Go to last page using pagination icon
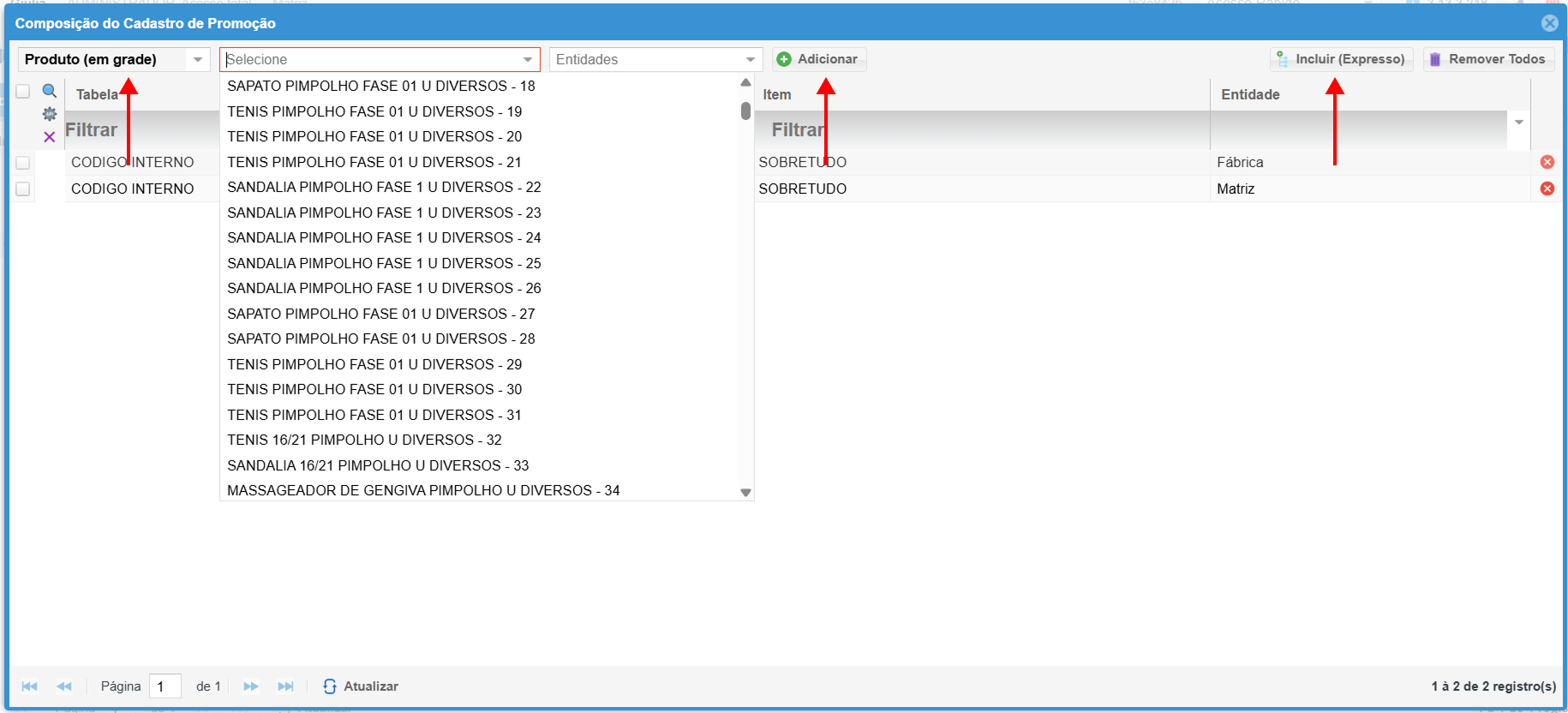 click(x=285, y=686)
